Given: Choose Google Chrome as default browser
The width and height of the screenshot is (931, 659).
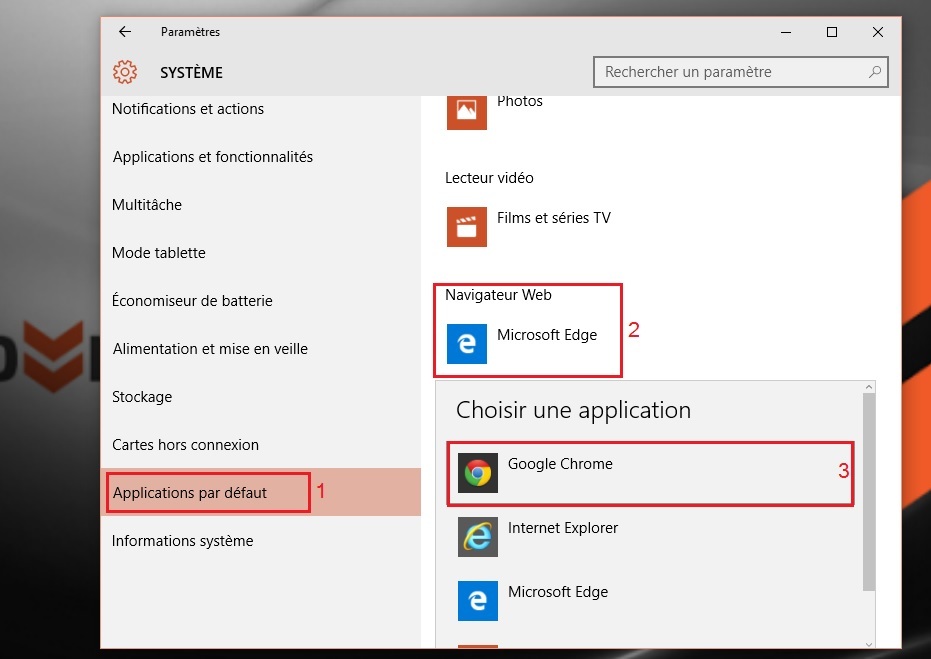Looking at the screenshot, I should (x=650, y=473).
